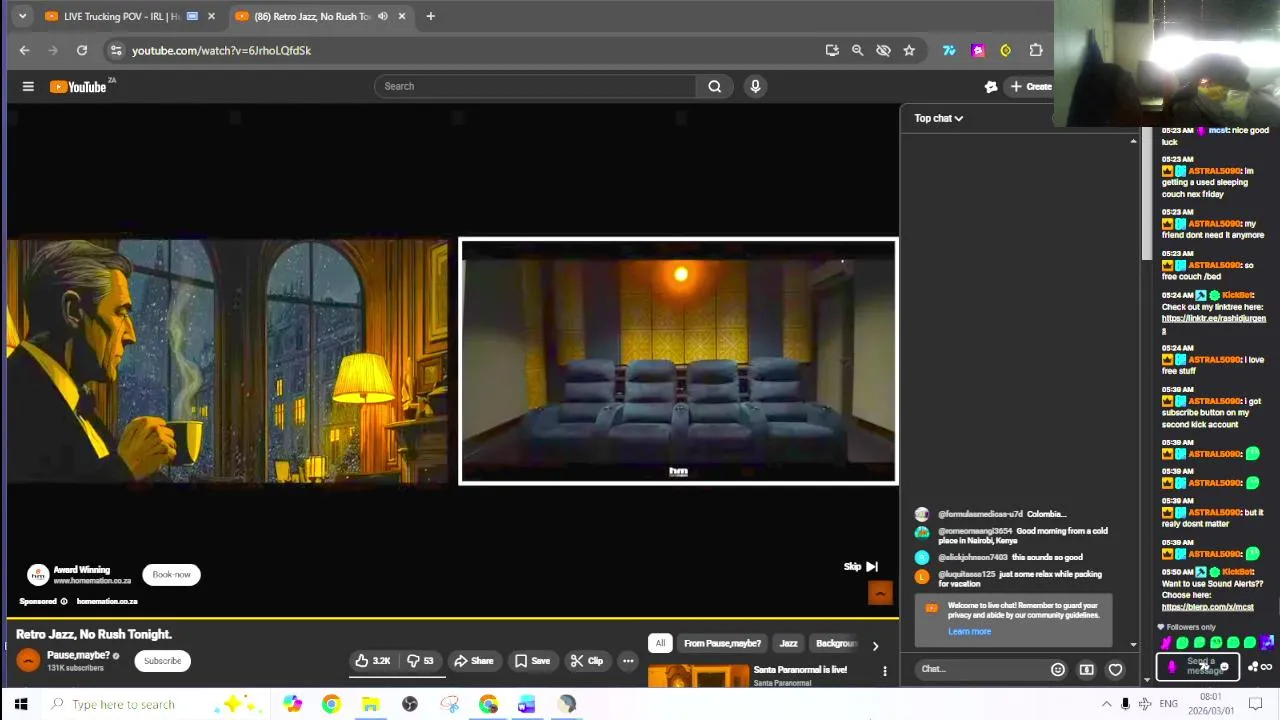This screenshot has width=1280, height=720.
Task: Open OBS Studio from taskbar
Action: (410, 704)
